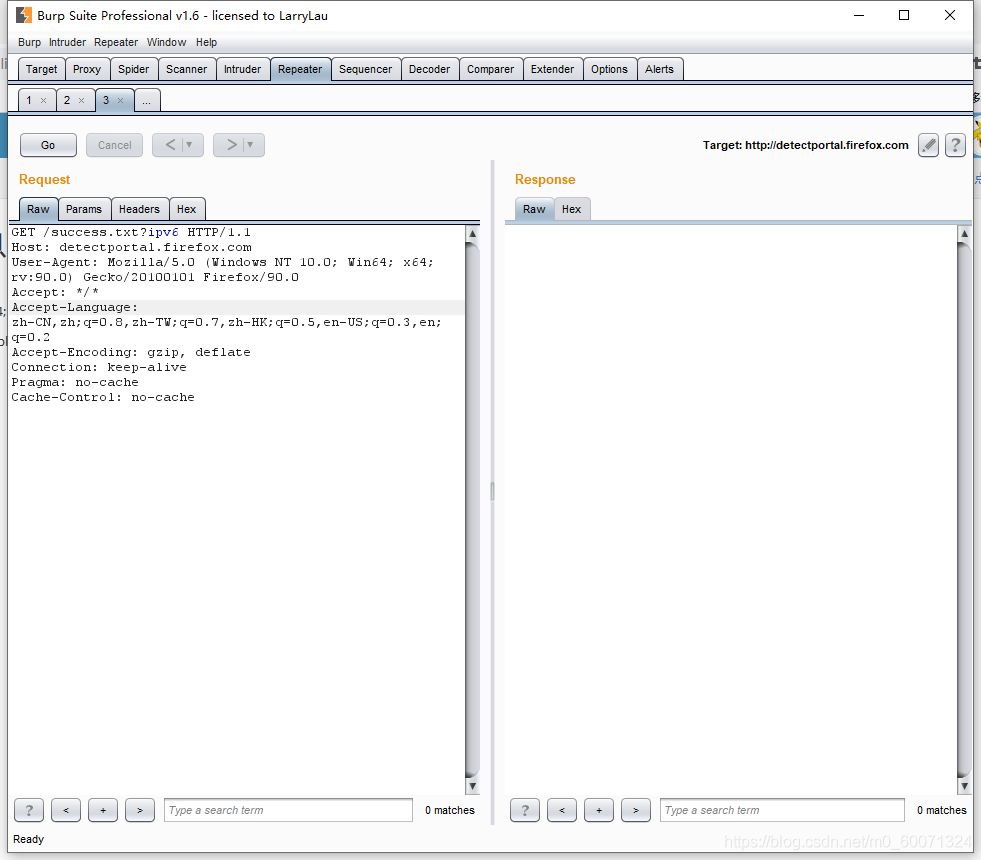Open history-forward dropdown arrow

tap(250, 145)
